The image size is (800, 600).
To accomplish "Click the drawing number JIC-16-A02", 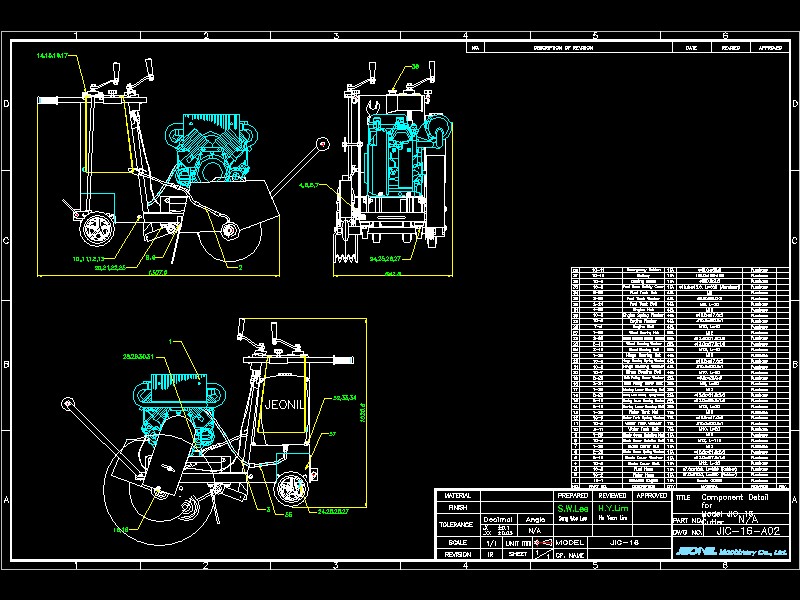I will tap(748, 531).
